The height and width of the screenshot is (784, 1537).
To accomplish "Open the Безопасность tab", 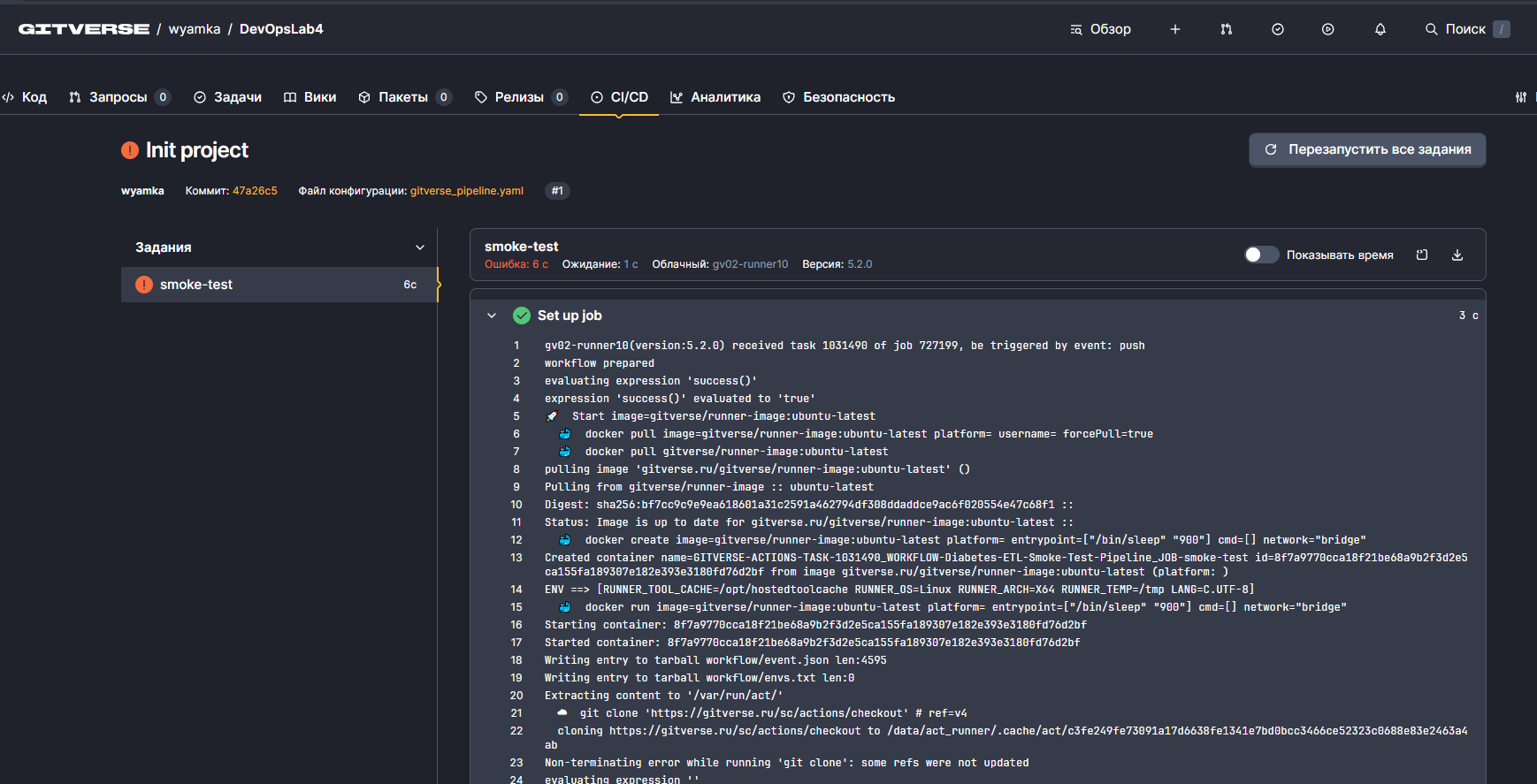I will click(838, 97).
